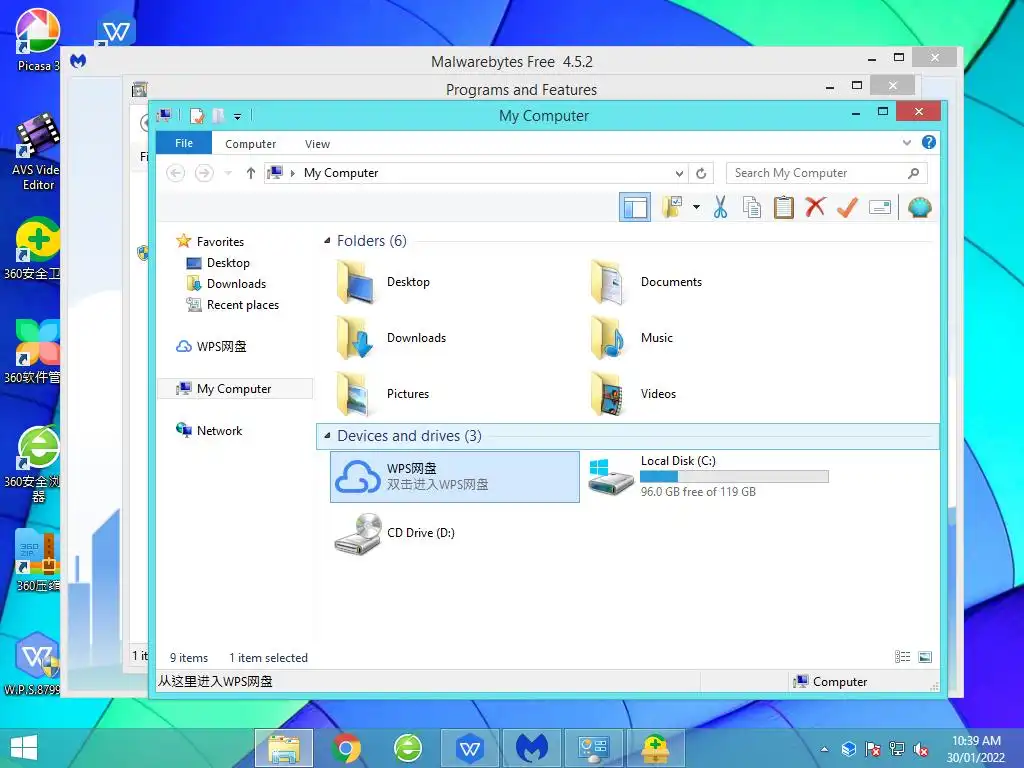Click the New Folder quick access icon
Image resolution: width=1024 pixels, height=768 pixels.
click(x=218, y=116)
